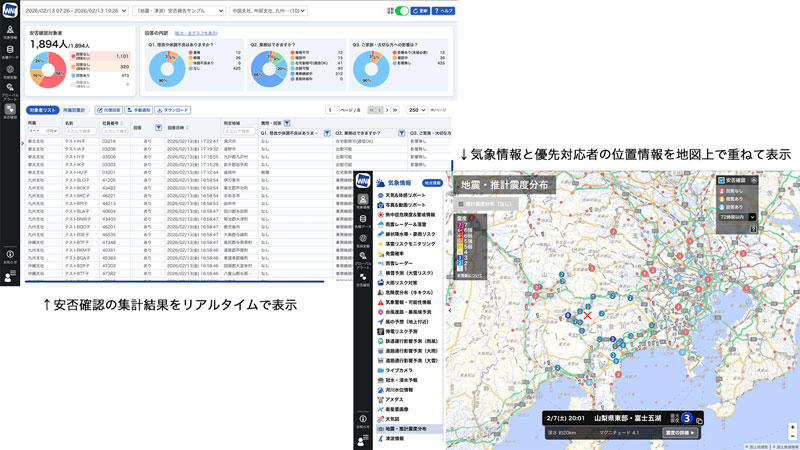Click the ダウンロード button
The image size is (800, 450).
click(174, 109)
